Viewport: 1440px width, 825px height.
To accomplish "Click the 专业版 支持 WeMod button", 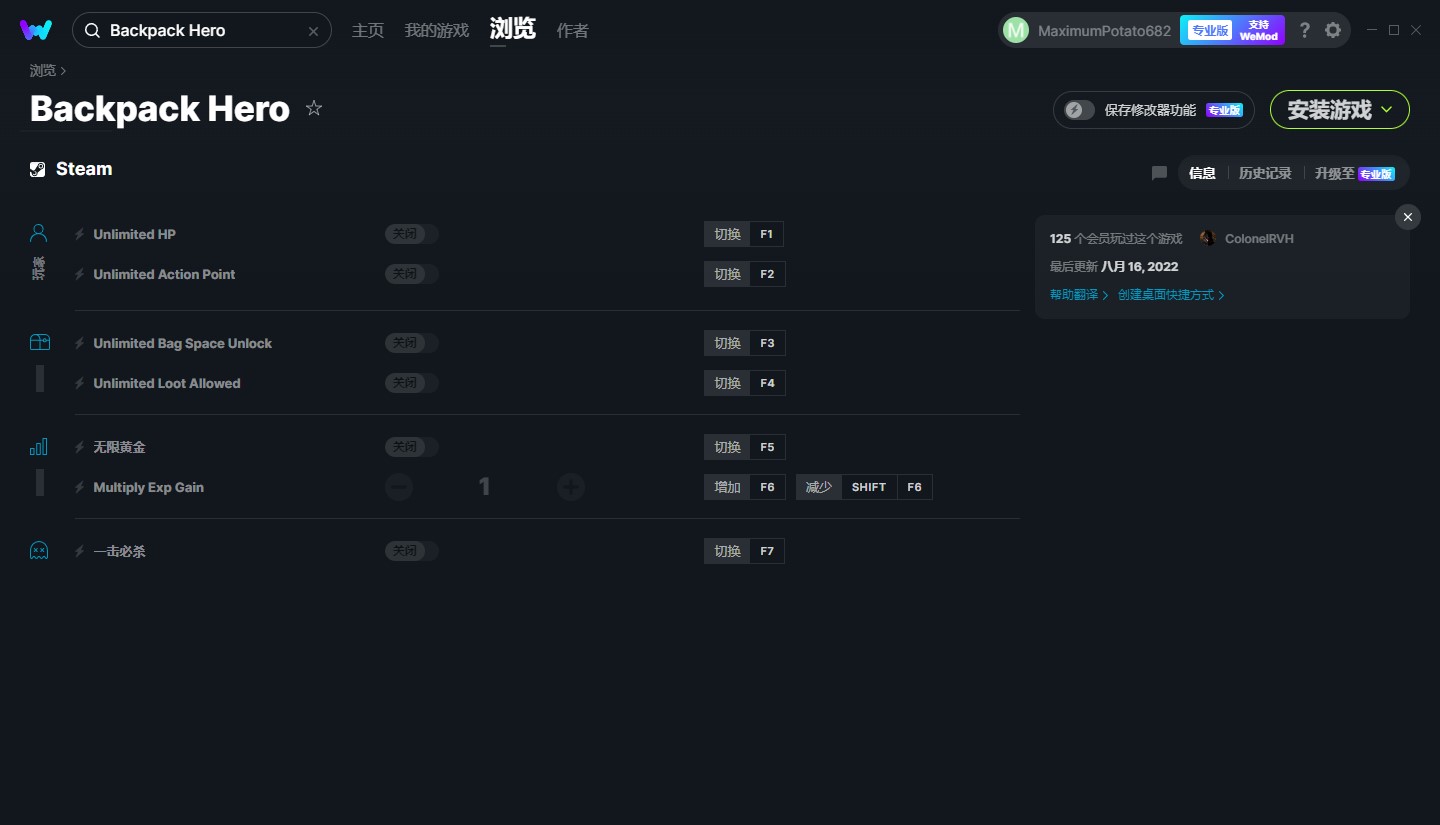I will (x=1232, y=30).
